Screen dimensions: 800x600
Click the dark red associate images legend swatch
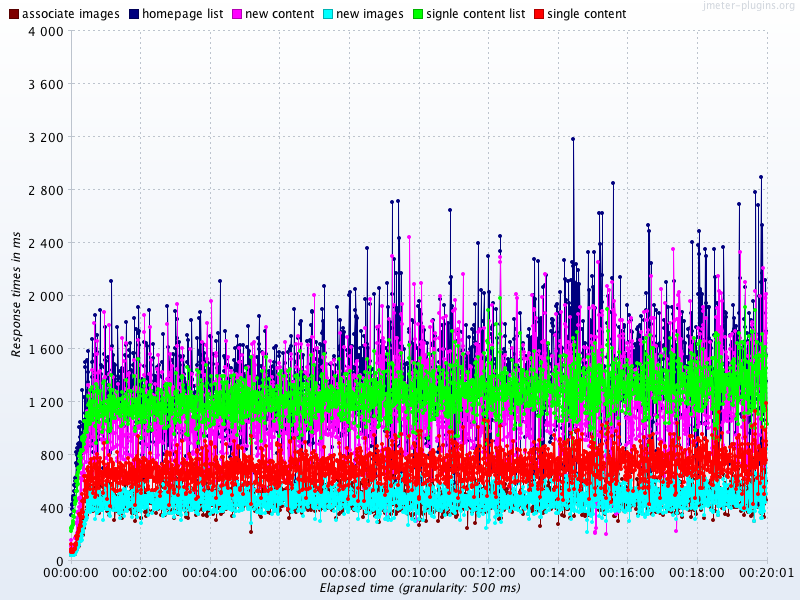pos(13,14)
